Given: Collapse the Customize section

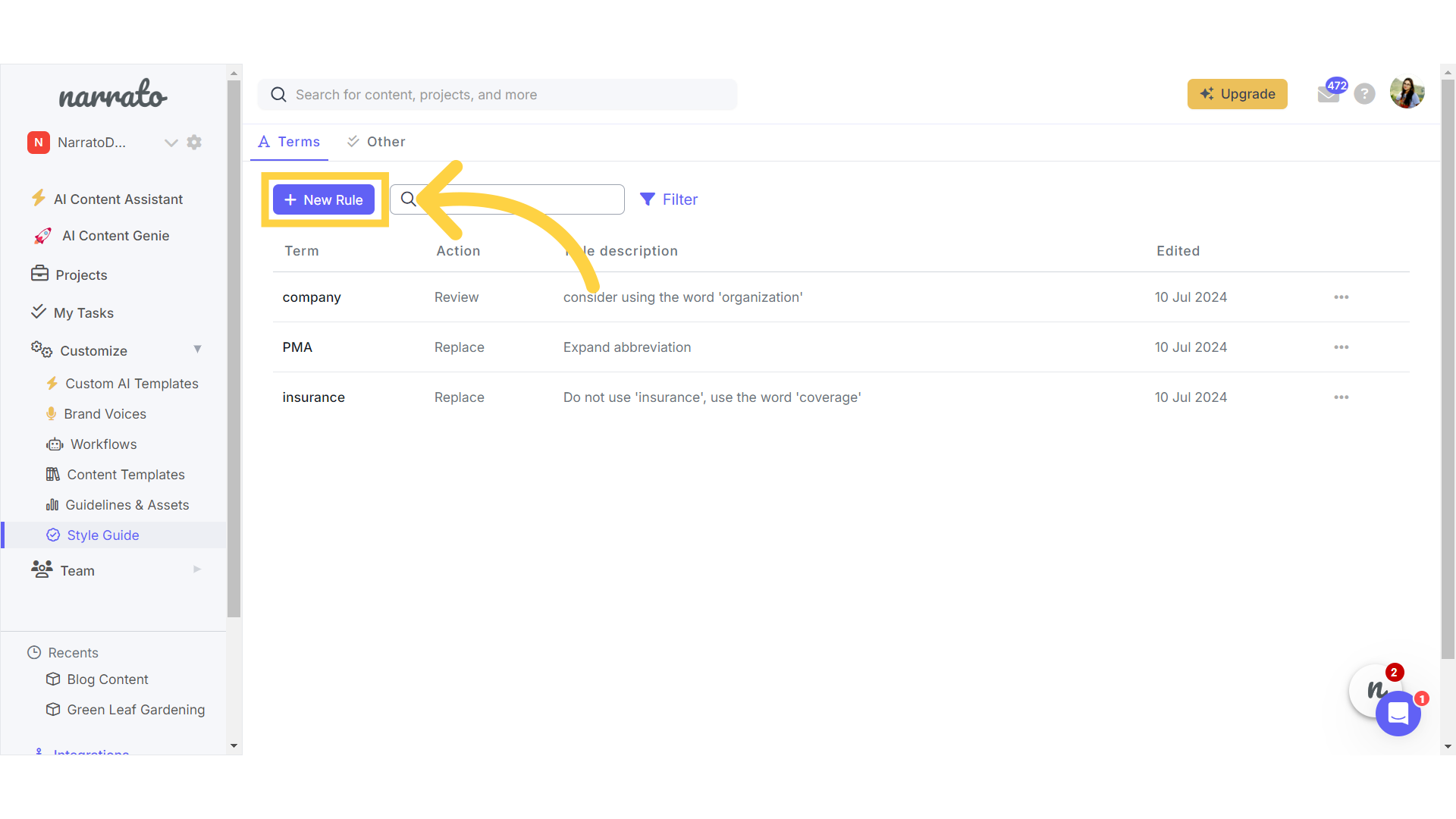Looking at the screenshot, I should pos(197,350).
